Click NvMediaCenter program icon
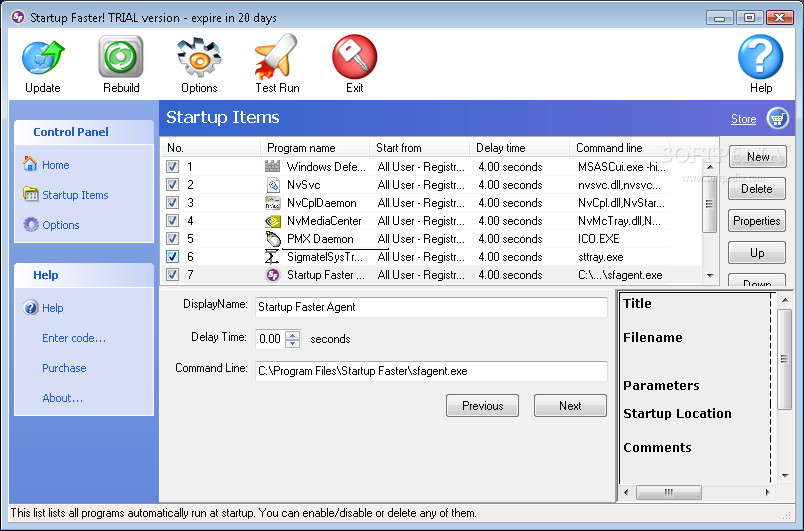804x531 pixels. click(x=273, y=221)
